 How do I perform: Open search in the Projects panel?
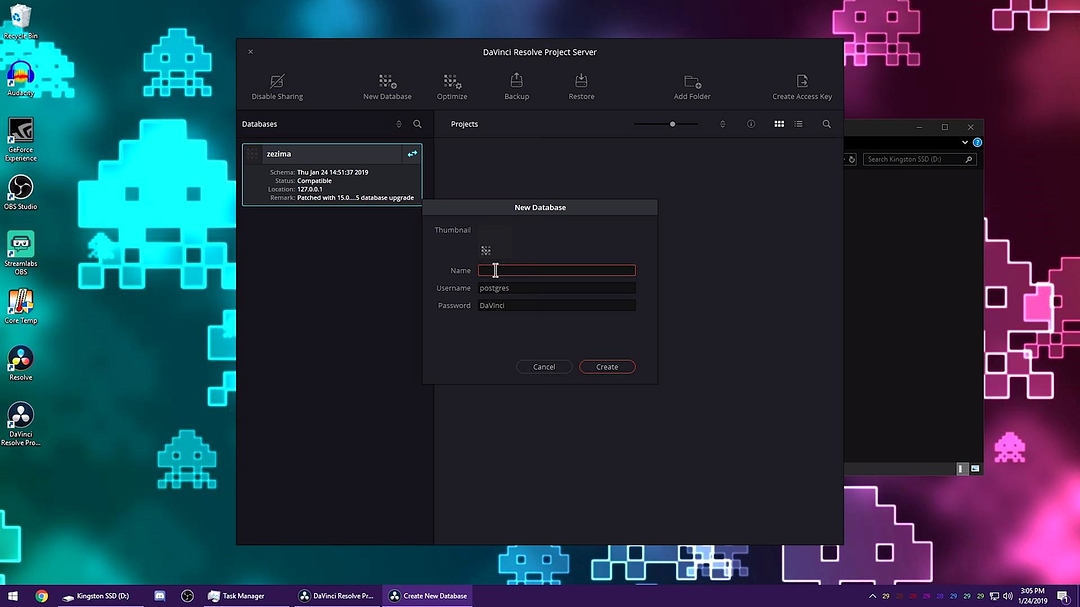tap(826, 124)
